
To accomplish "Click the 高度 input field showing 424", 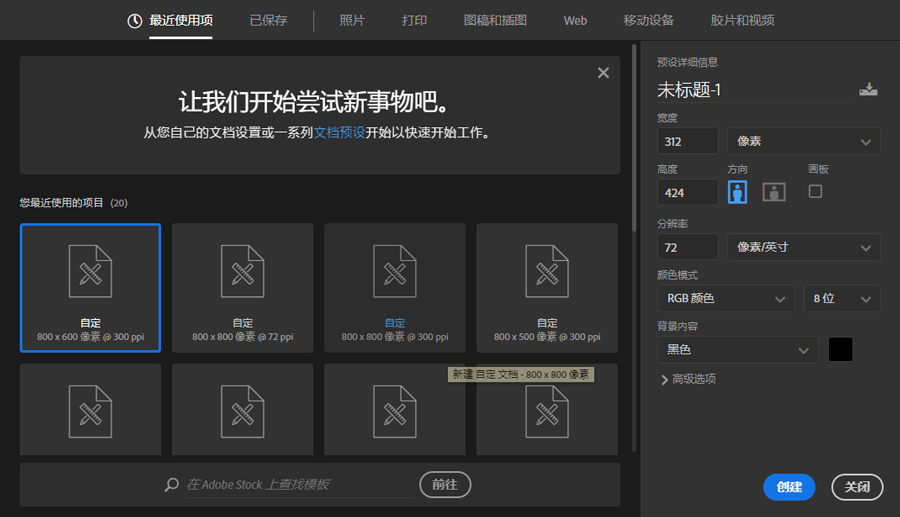I will click(688, 193).
